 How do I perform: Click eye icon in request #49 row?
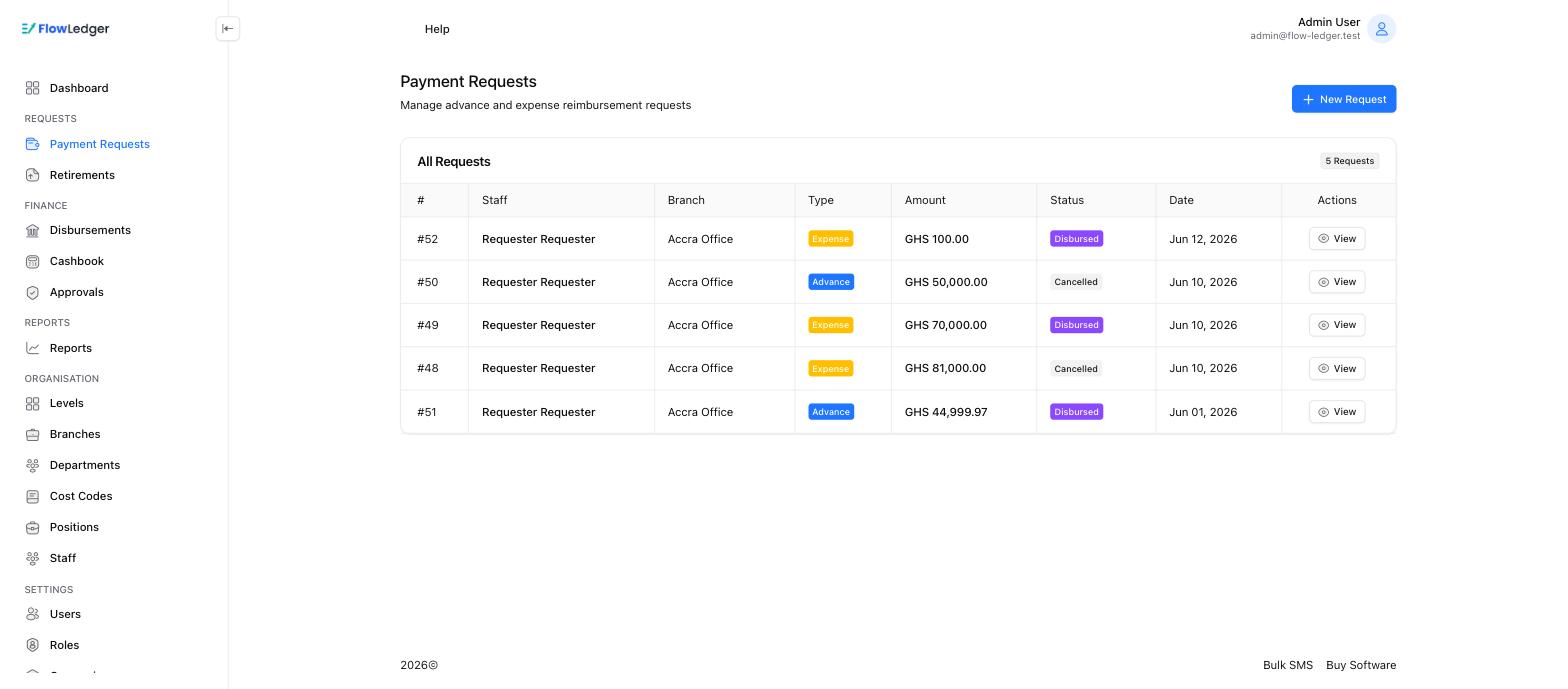click(x=1324, y=325)
